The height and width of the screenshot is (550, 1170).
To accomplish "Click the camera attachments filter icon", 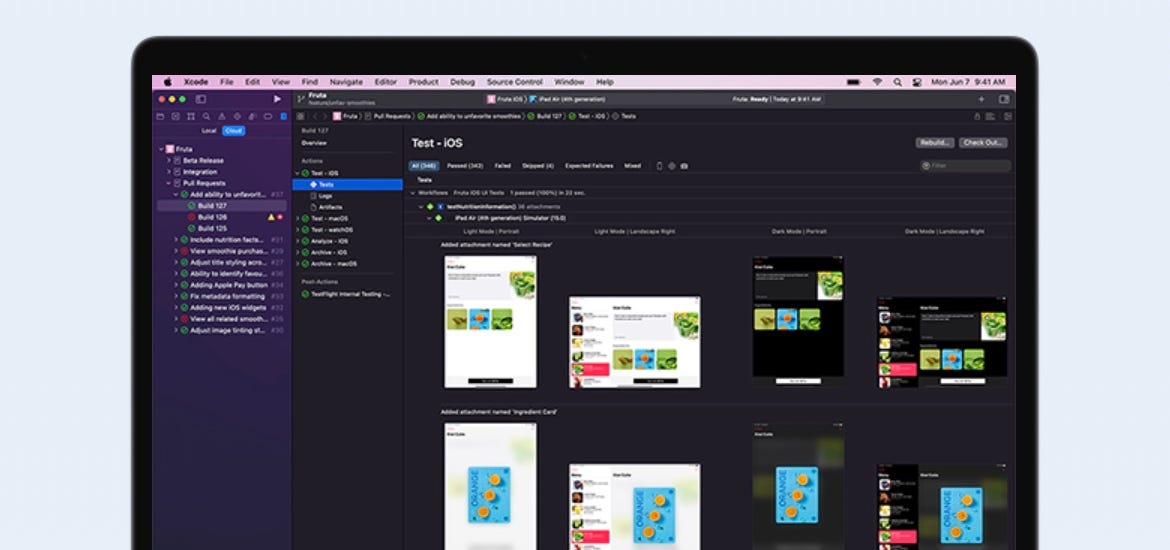I will (684, 166).
